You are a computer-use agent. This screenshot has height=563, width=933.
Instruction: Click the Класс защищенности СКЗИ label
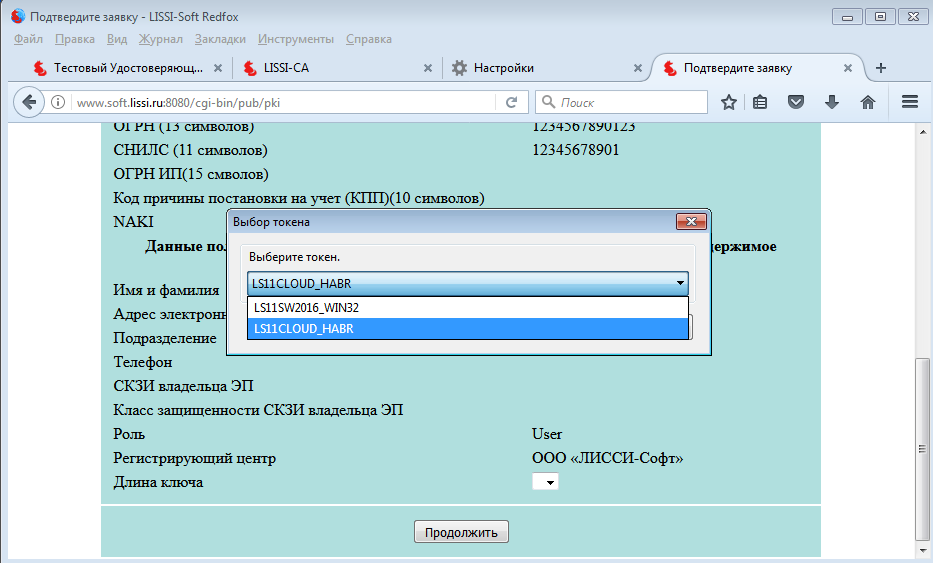(258, 410)
